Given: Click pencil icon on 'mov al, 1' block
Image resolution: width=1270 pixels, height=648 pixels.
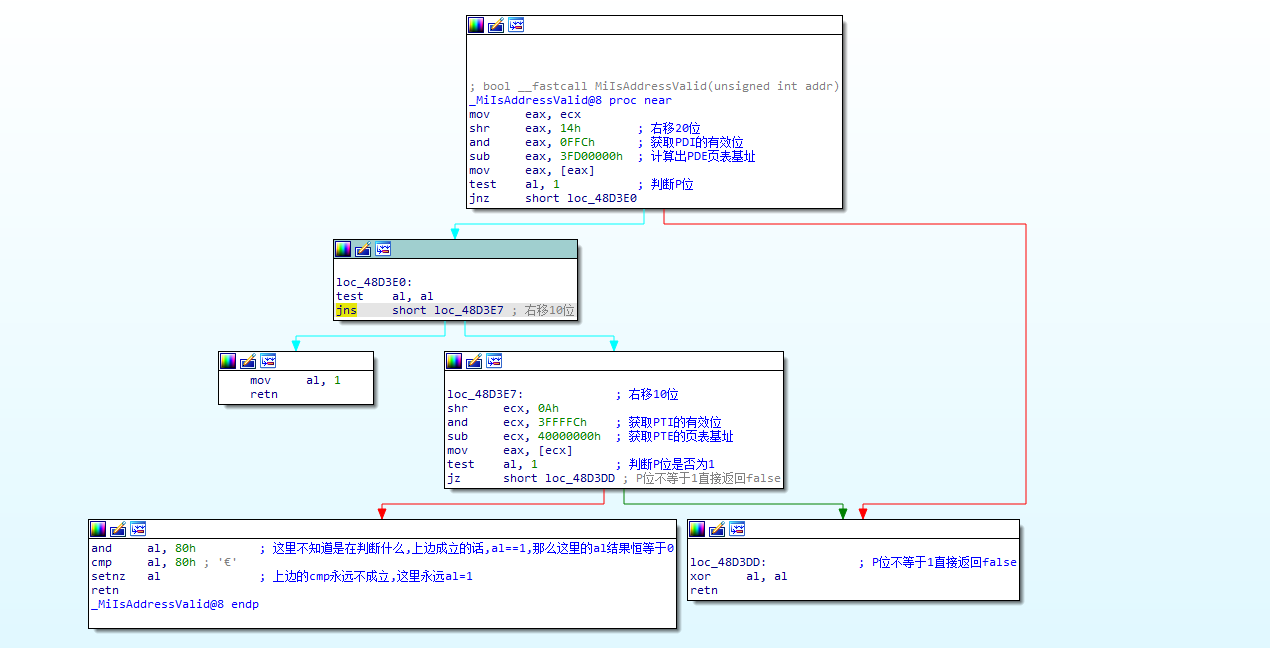Looking at the screenshot, I should tap(248, 361).
